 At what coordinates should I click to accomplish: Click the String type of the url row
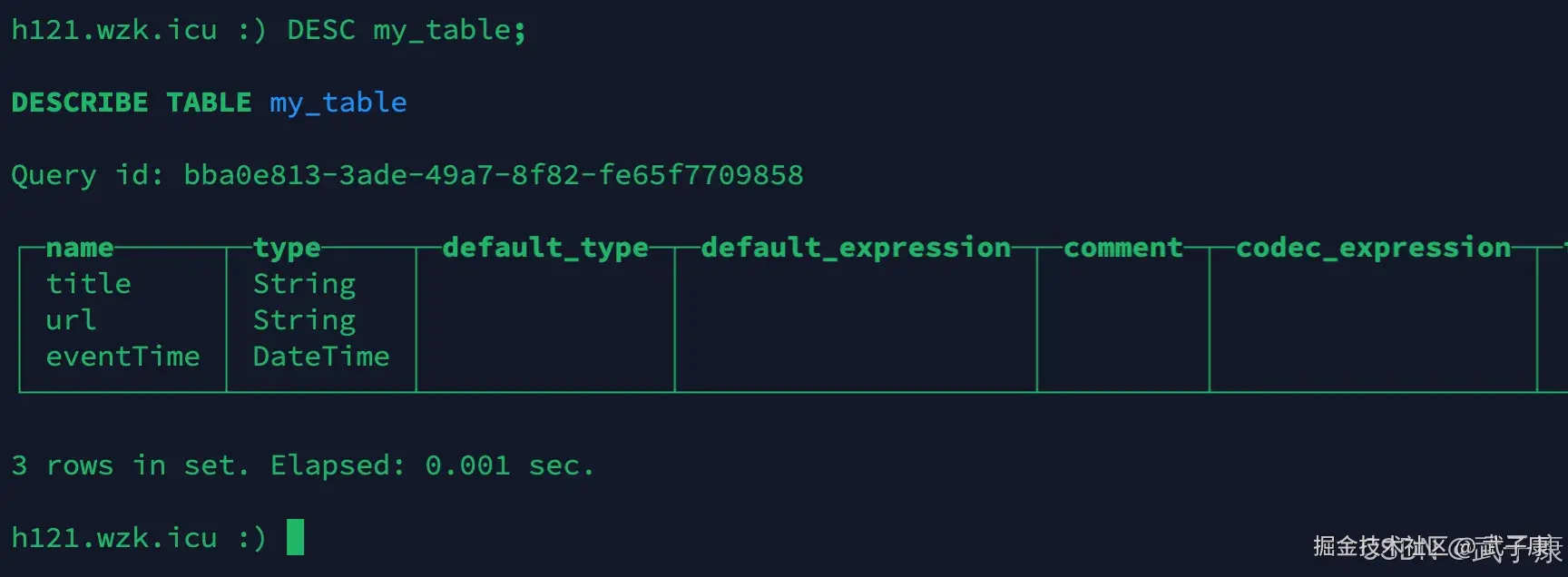(x=304, y=320)
